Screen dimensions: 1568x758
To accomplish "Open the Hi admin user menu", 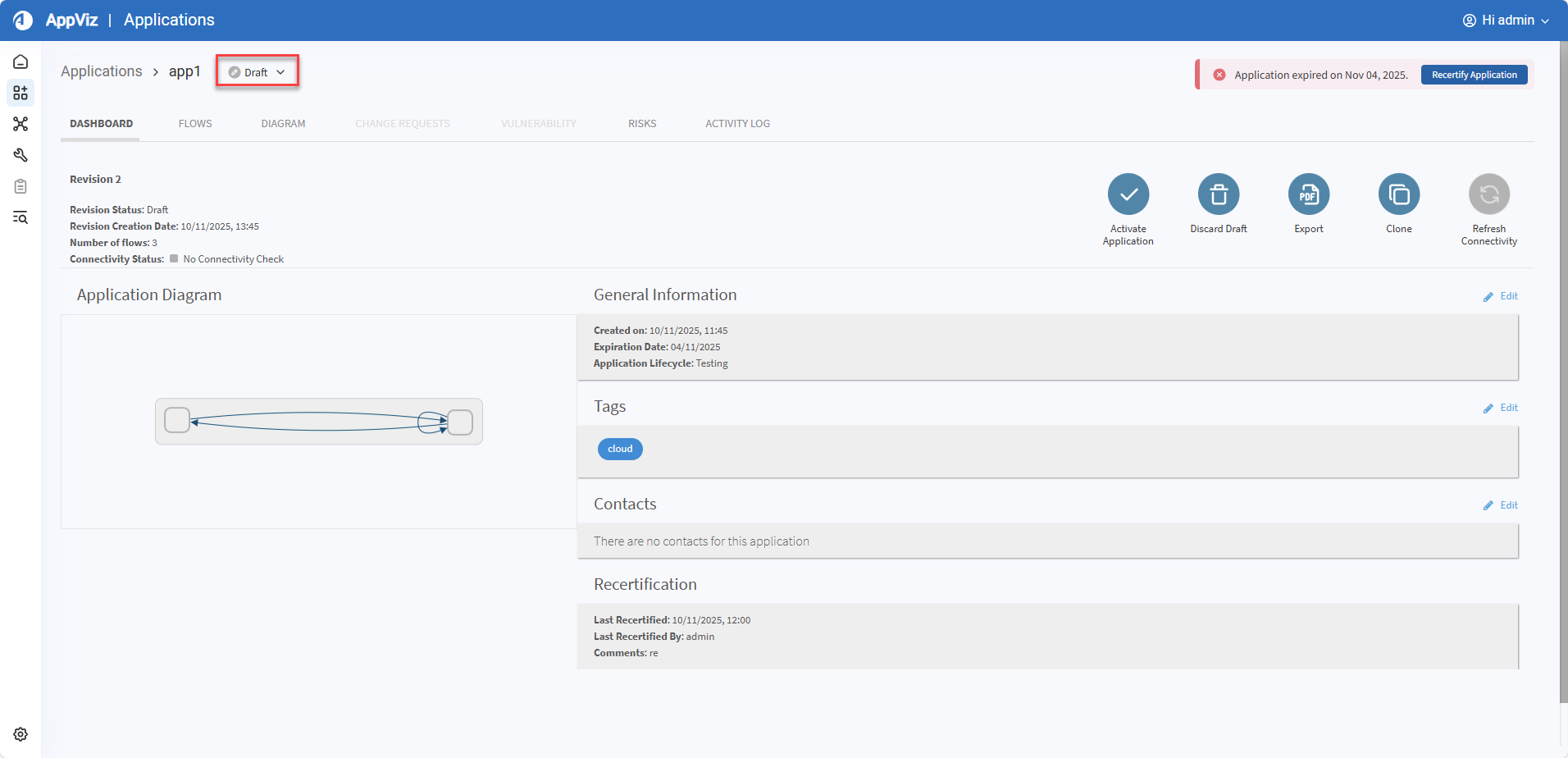I will pos(1506,21).
